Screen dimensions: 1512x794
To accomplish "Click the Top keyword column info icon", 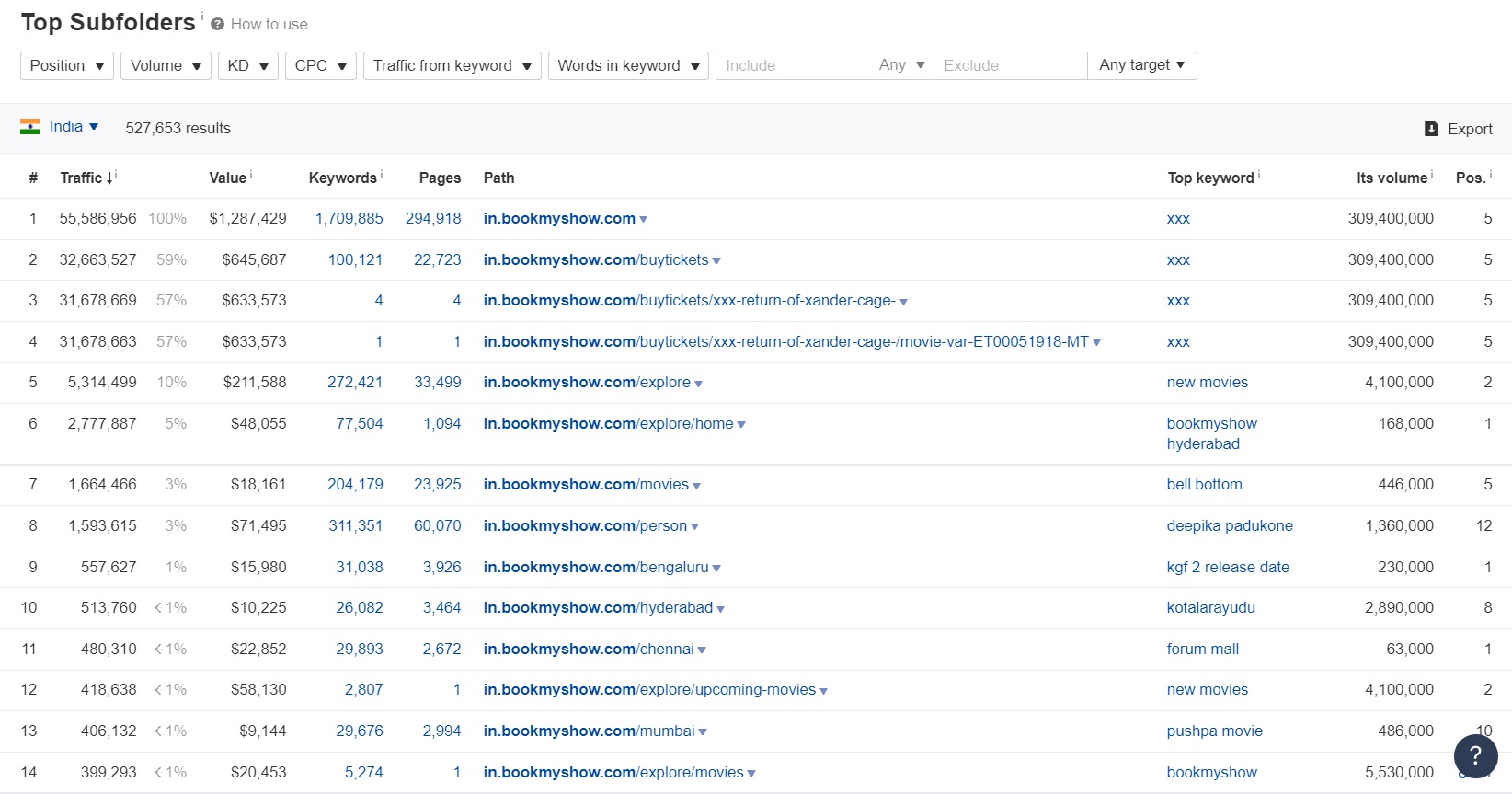I will tap(1259, 174).
